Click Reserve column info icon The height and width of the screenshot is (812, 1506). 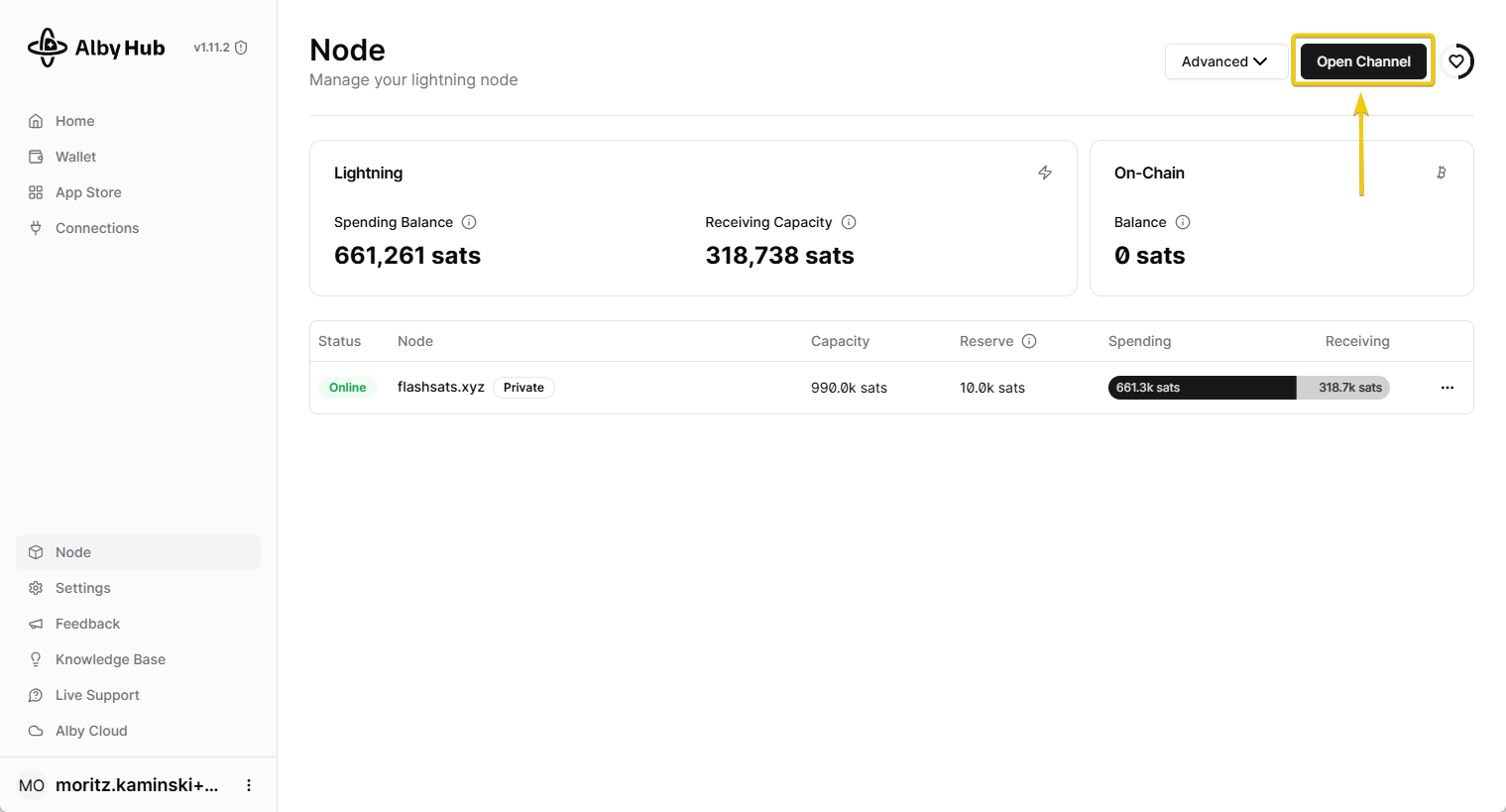click(x=1029, y=341)
